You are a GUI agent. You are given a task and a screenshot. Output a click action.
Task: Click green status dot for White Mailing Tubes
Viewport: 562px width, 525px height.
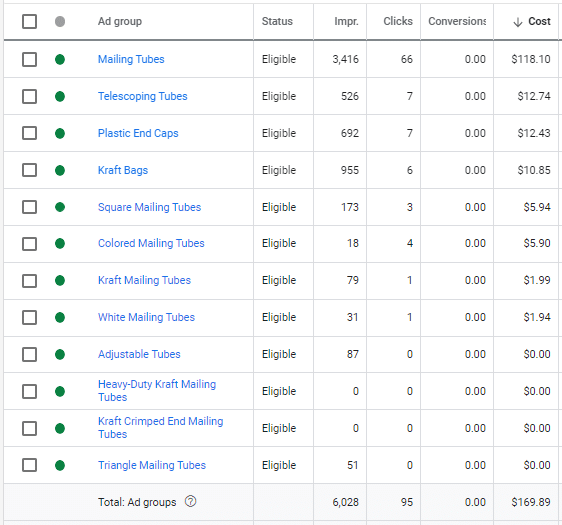(60, 318)
